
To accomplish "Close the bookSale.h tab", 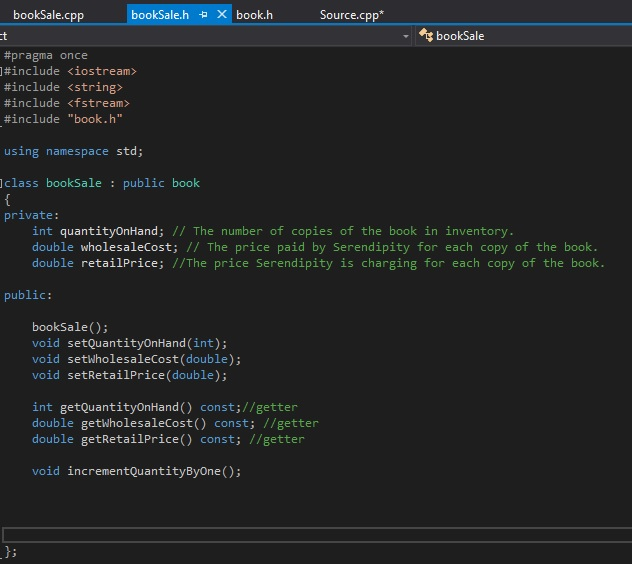I will click(x=222, y=15).
